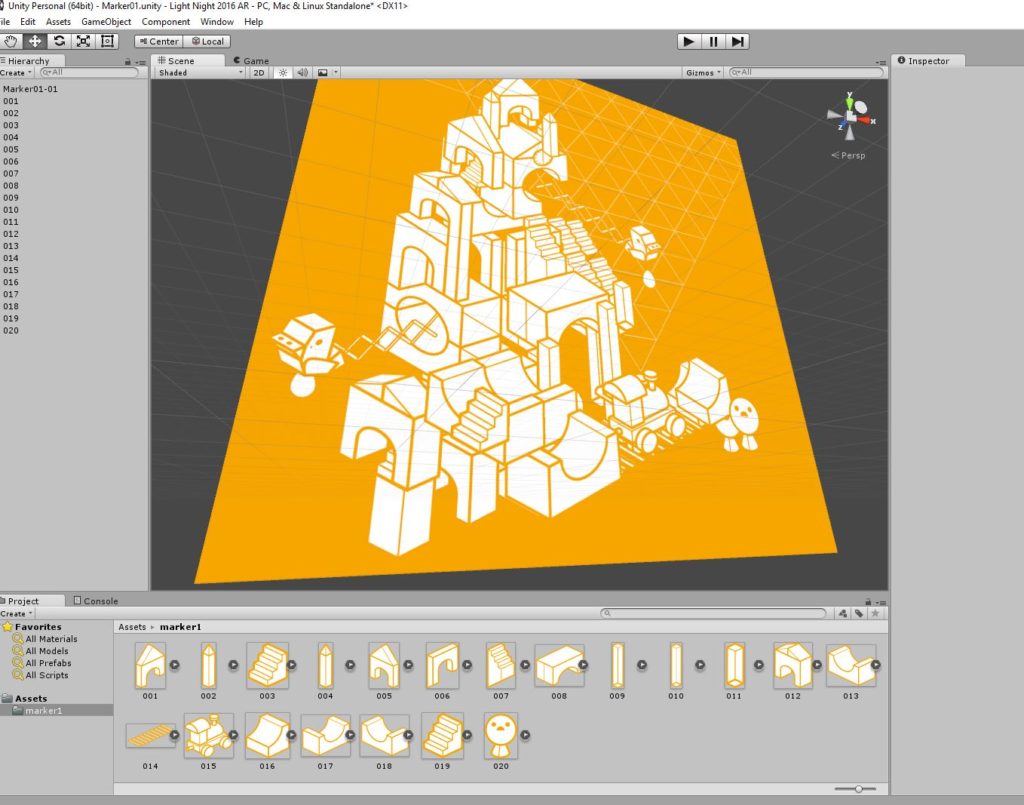This screenshot has height=805, width=1024.
Task: Expand asset 008 with its arrow
Action: [583, 665]
